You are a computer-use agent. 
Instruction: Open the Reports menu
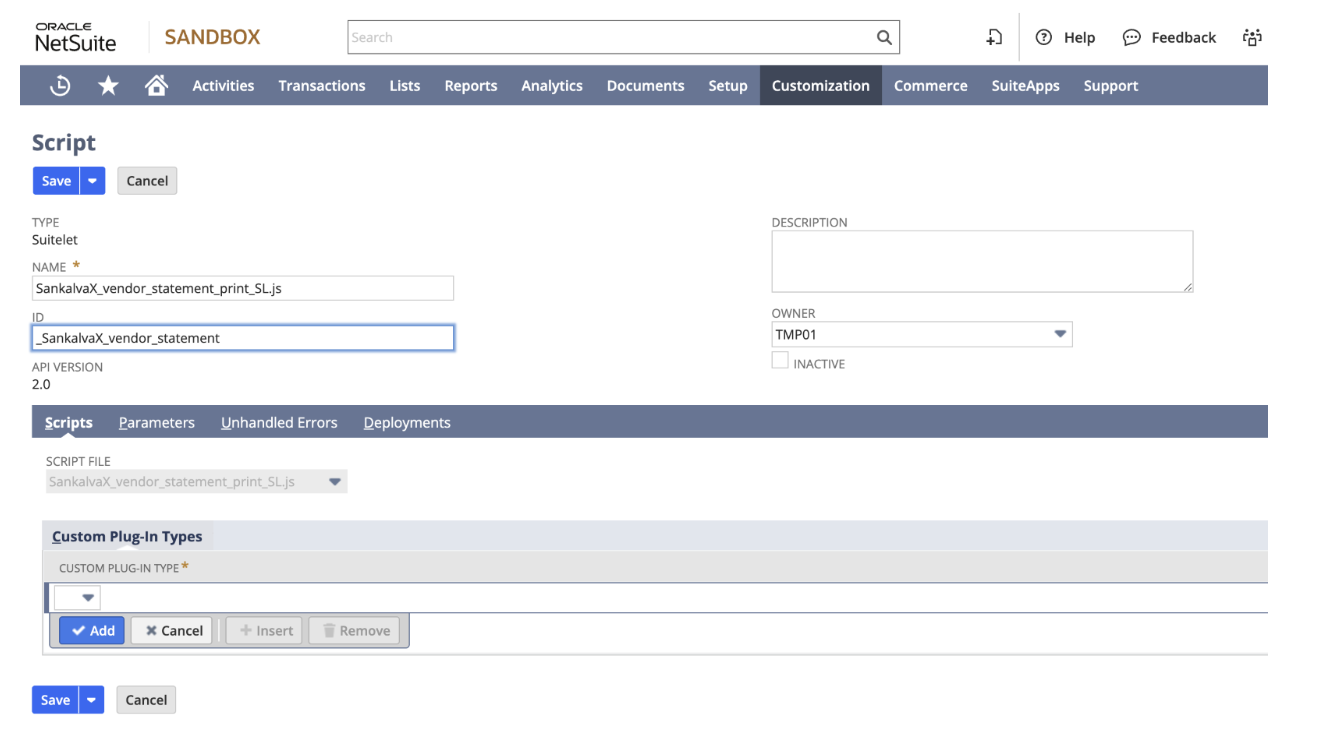click(x=471, y=86)
